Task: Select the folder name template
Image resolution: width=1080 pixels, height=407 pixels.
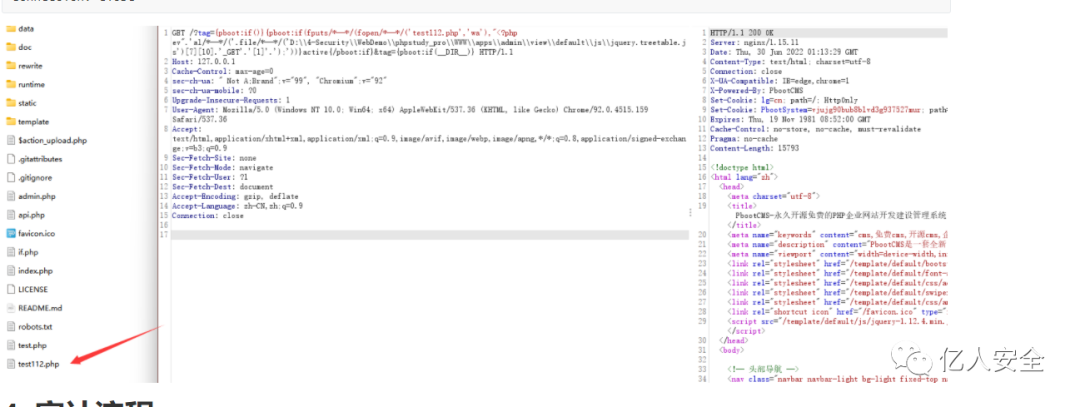Action: (x=34, y=122)
